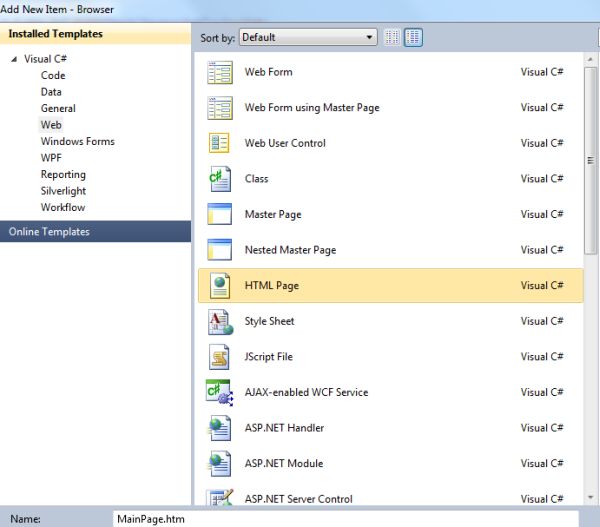Screen dimensions: 600x527
Task: Choose the 'Class' template label
Action: point(256,179)
